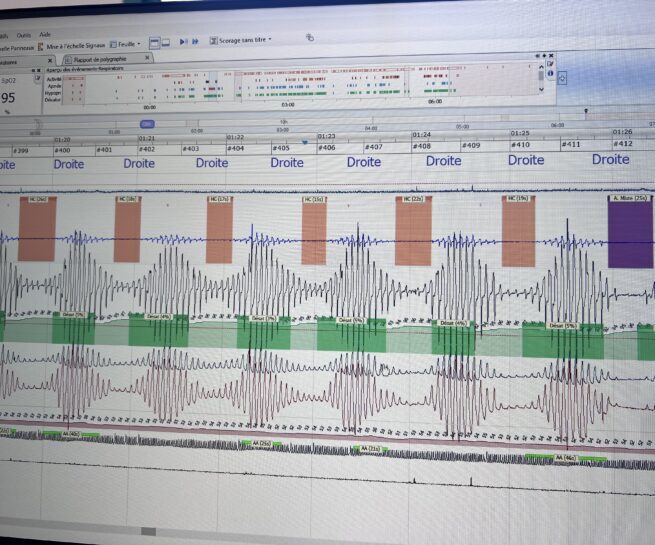Click the fast-forward playback icon

195,41
